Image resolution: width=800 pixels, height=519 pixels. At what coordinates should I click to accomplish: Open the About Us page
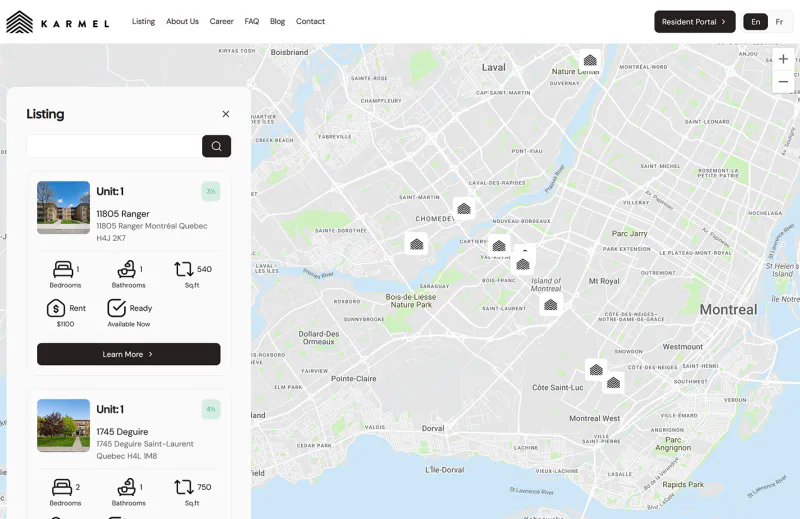pos(182,21)
